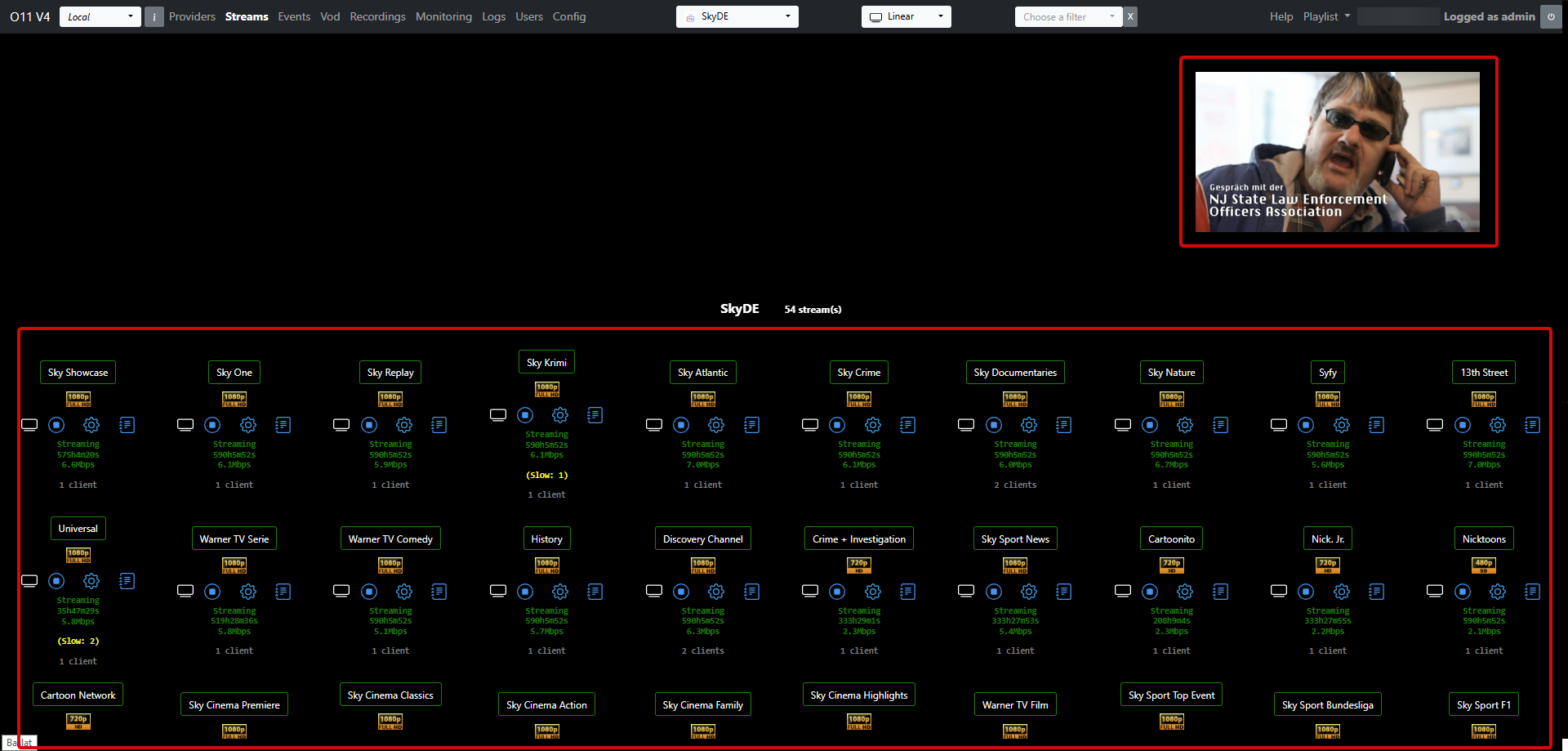Image resolution: width=1568 pixels, height=751 pixels.
Task: Open preview monitor for Sky Showcase
Action: point(29,424)
